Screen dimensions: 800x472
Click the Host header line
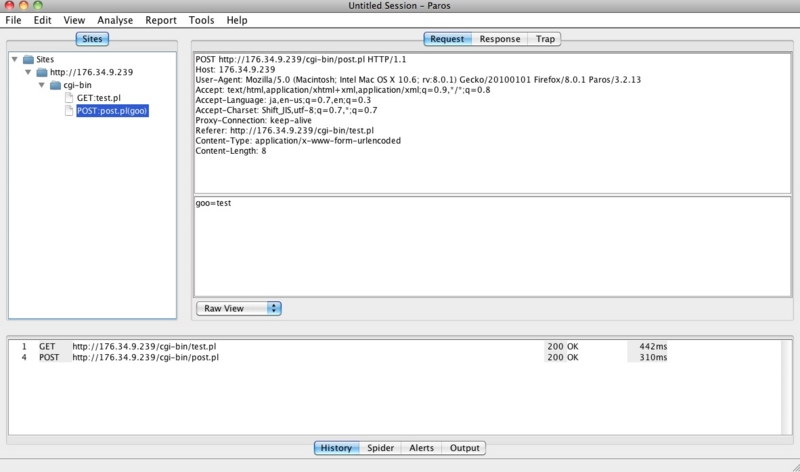point(235,69)
